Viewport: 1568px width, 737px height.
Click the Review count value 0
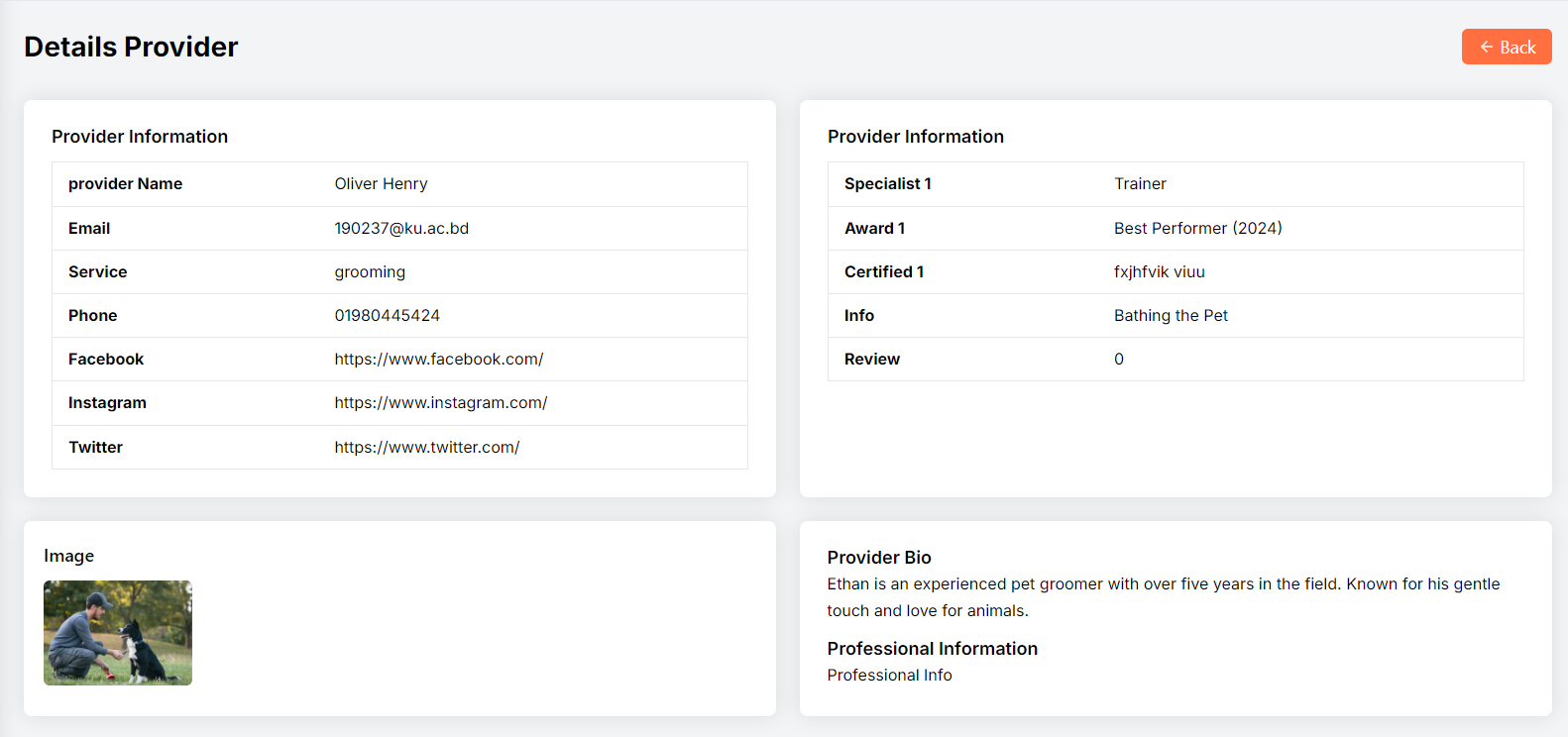coord(1119,359)
